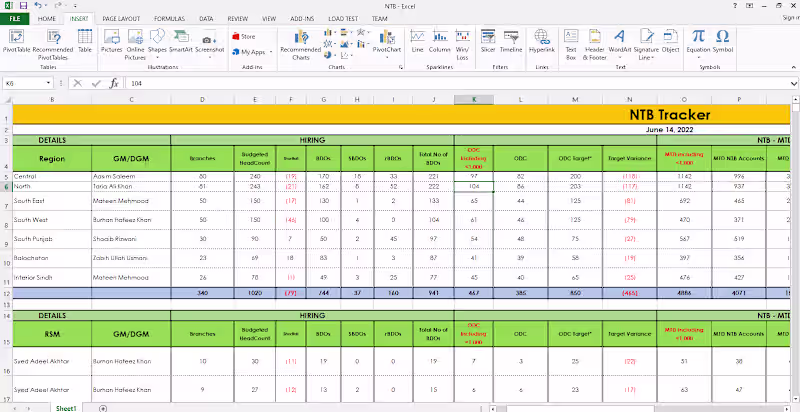This screenshot has width=800, height=412.
Task: Add a Win/Loss sparkline
Action: tap(462, 44)
